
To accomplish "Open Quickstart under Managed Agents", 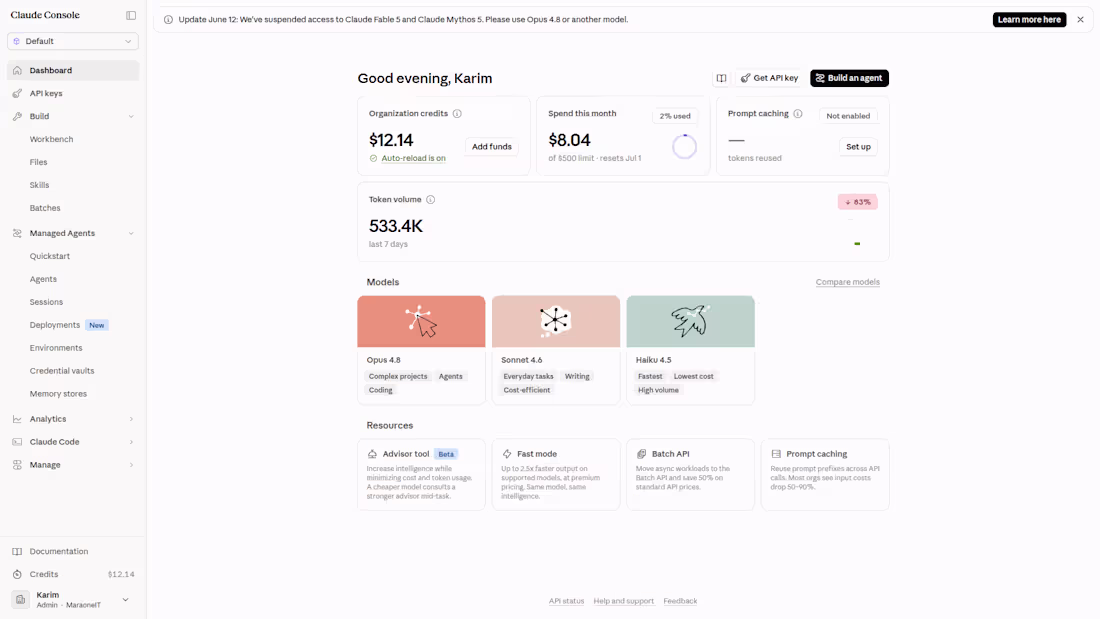I will [x=50, y=256].
